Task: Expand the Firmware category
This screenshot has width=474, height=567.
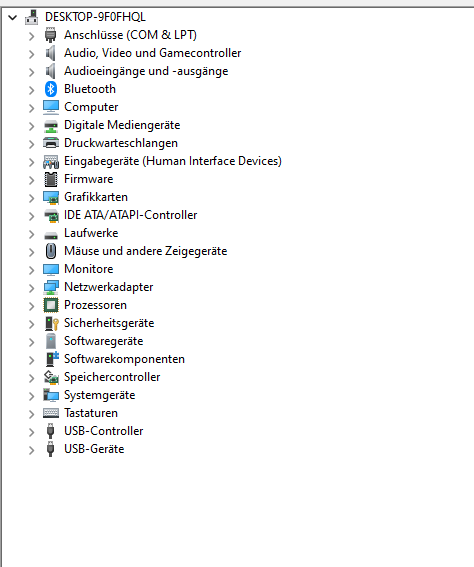Action: point(31,180)
